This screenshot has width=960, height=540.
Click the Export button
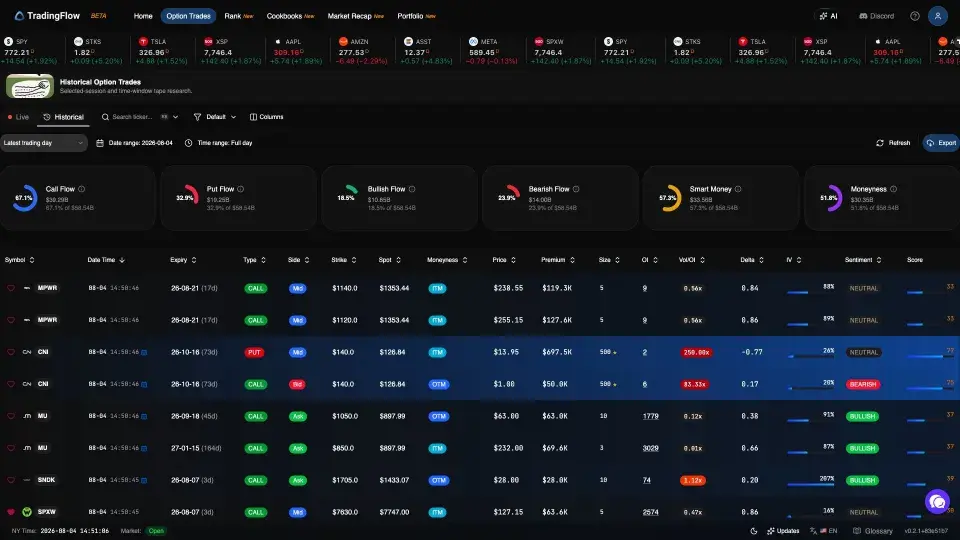click(x=941, y=143)
